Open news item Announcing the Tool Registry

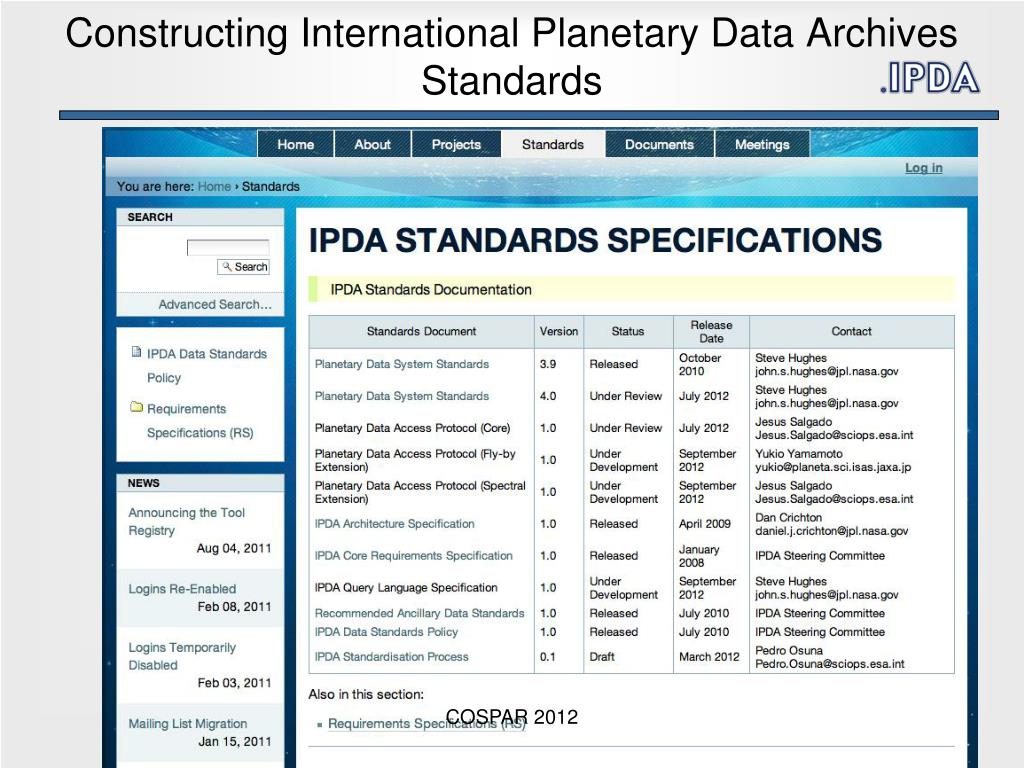coord(186,521)
